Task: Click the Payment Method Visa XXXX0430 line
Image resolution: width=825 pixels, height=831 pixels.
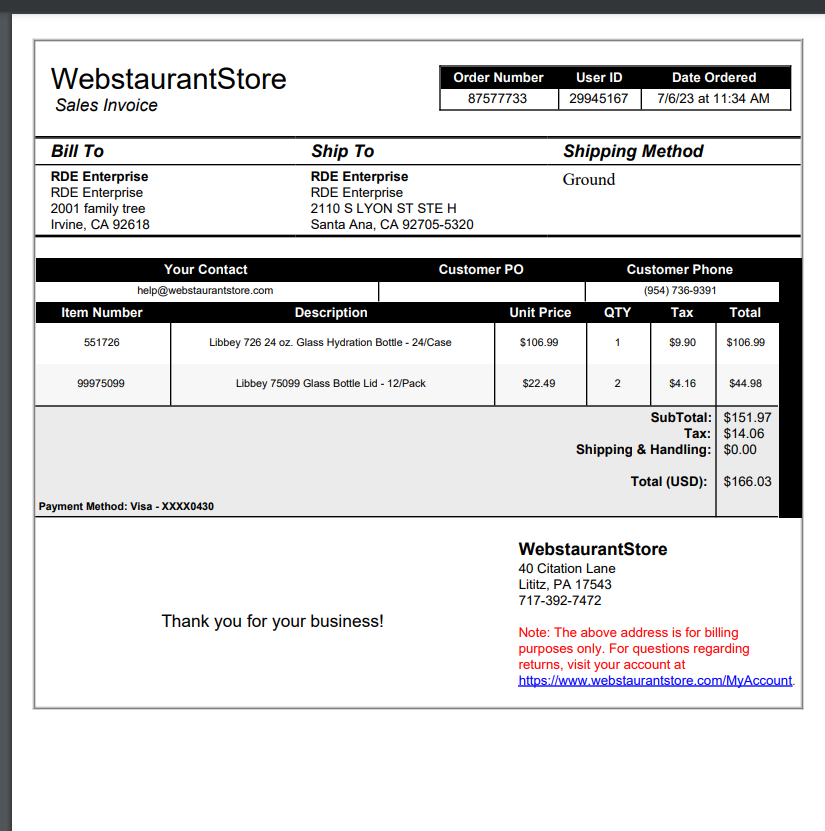Action: tap(126, 506)
